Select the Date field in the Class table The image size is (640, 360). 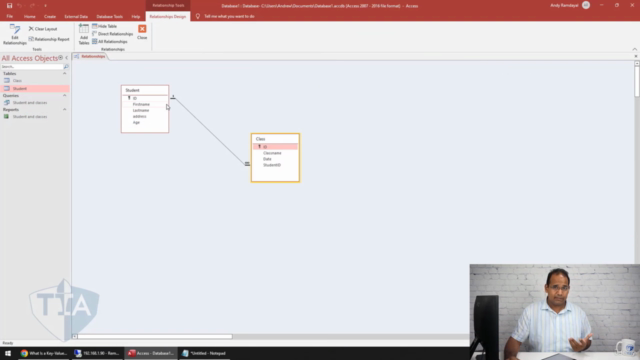276,159
